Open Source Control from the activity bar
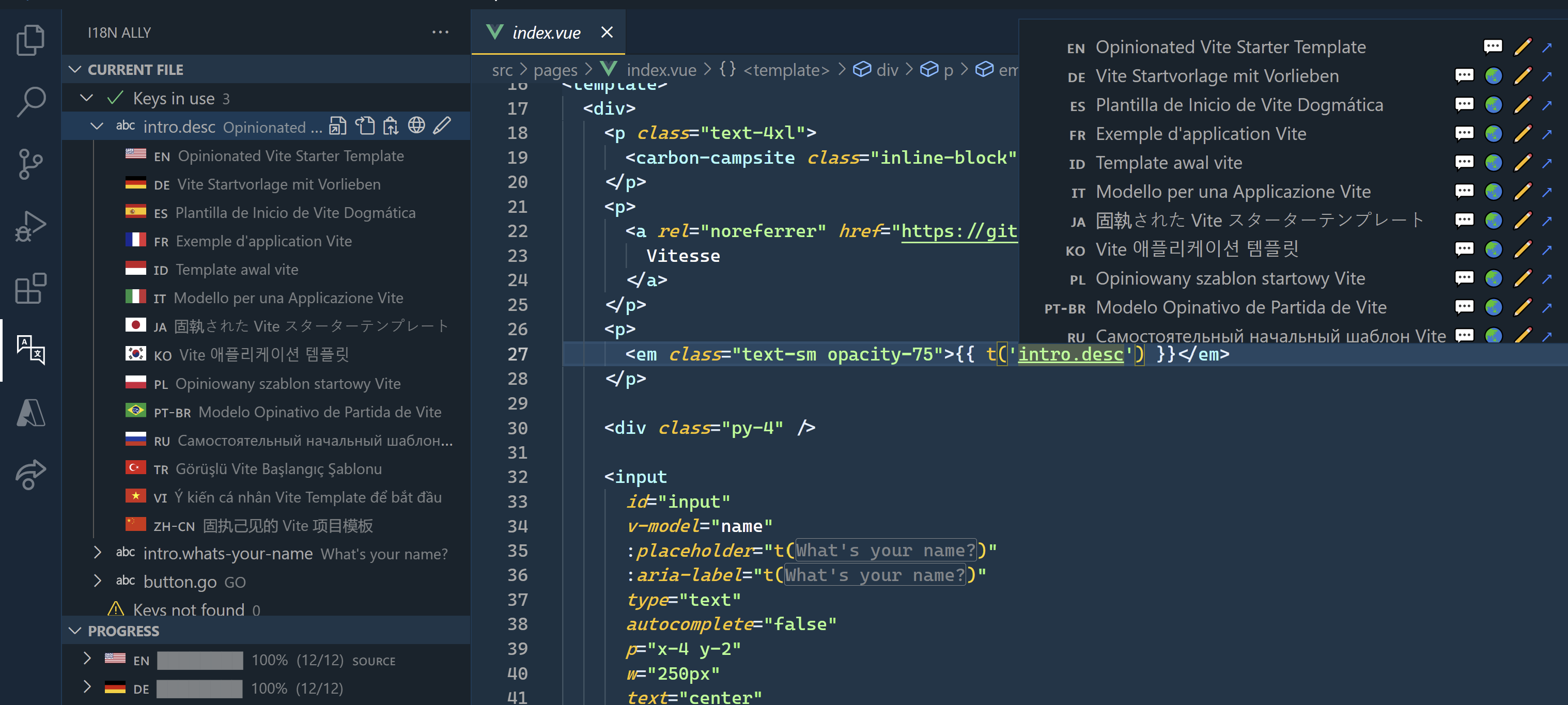Viewport: 1568px width, 705px height. (x=30, y=164)
